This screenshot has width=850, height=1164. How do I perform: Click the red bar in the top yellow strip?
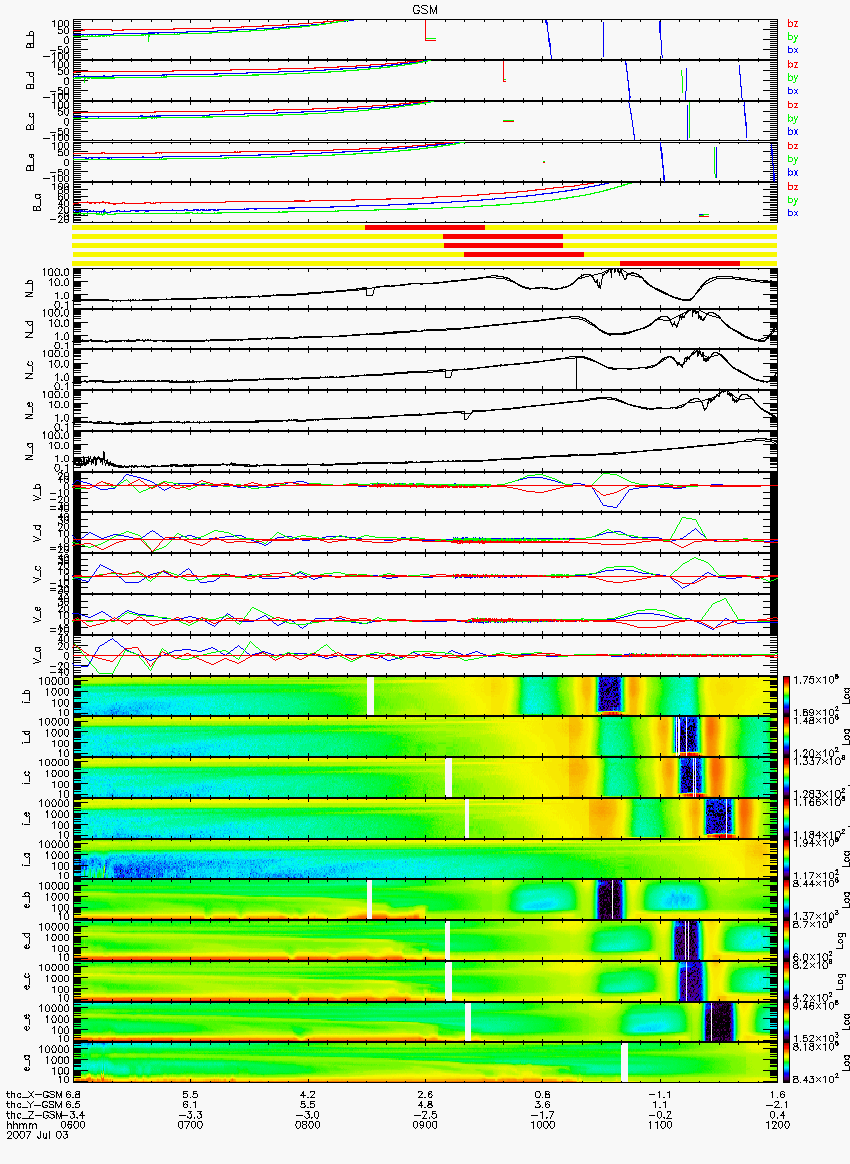pyautogui.click(x=425, y=227)
